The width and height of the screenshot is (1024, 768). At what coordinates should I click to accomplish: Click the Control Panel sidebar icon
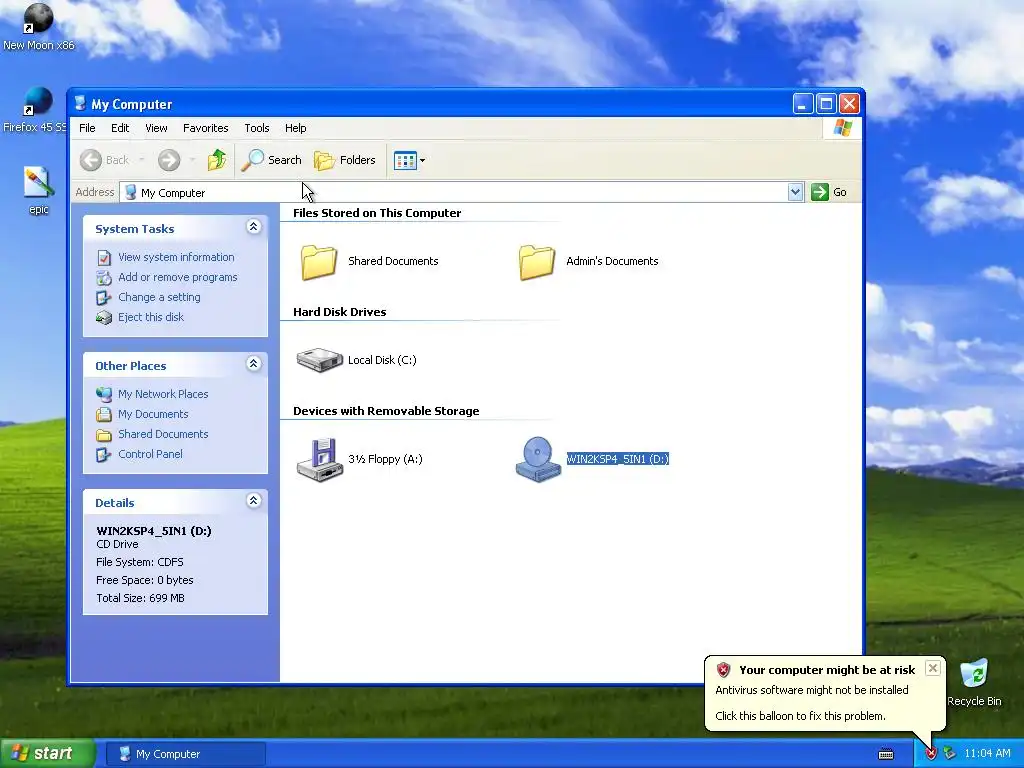tap(104, 455)
